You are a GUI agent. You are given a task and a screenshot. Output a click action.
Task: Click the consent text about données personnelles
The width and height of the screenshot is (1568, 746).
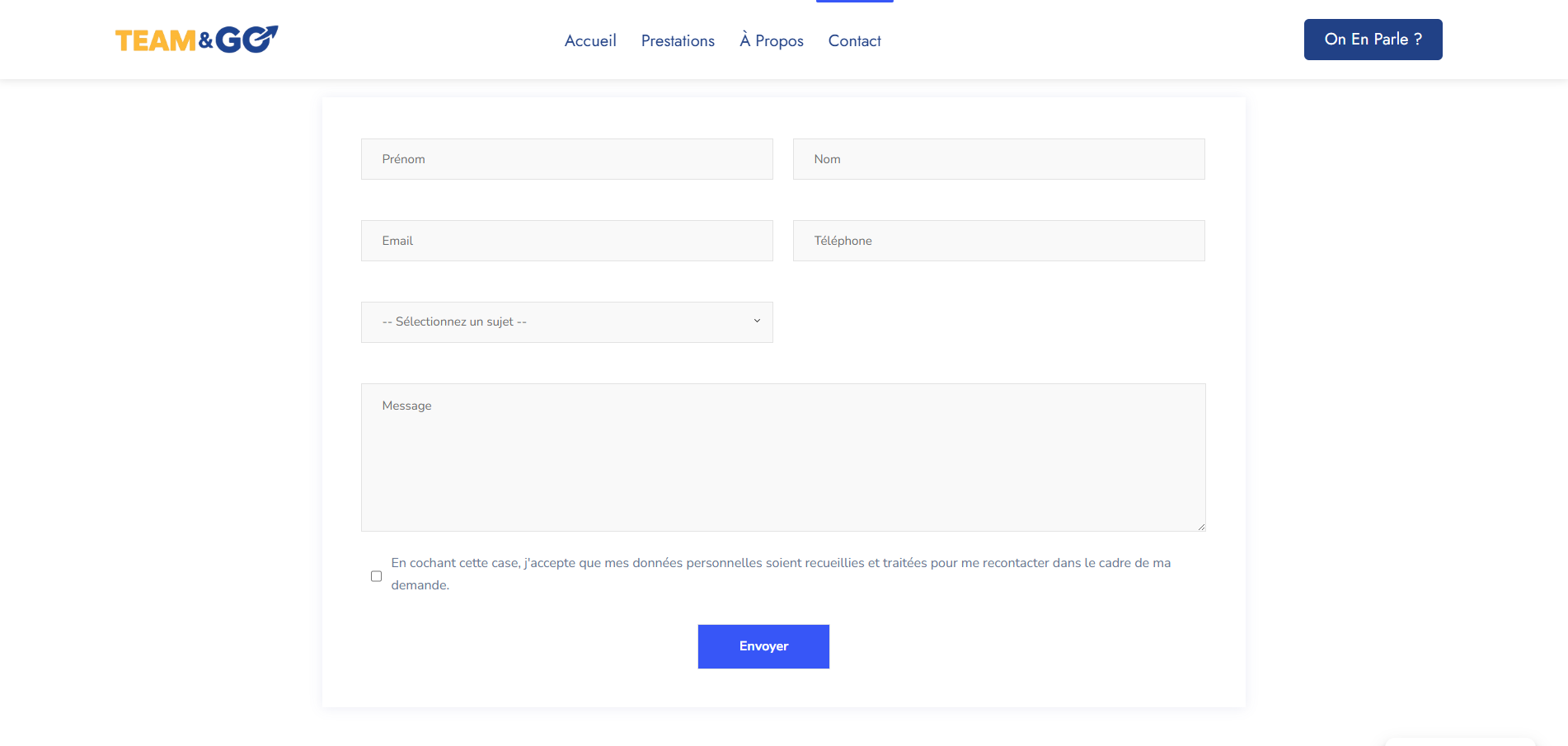[781, 574]
